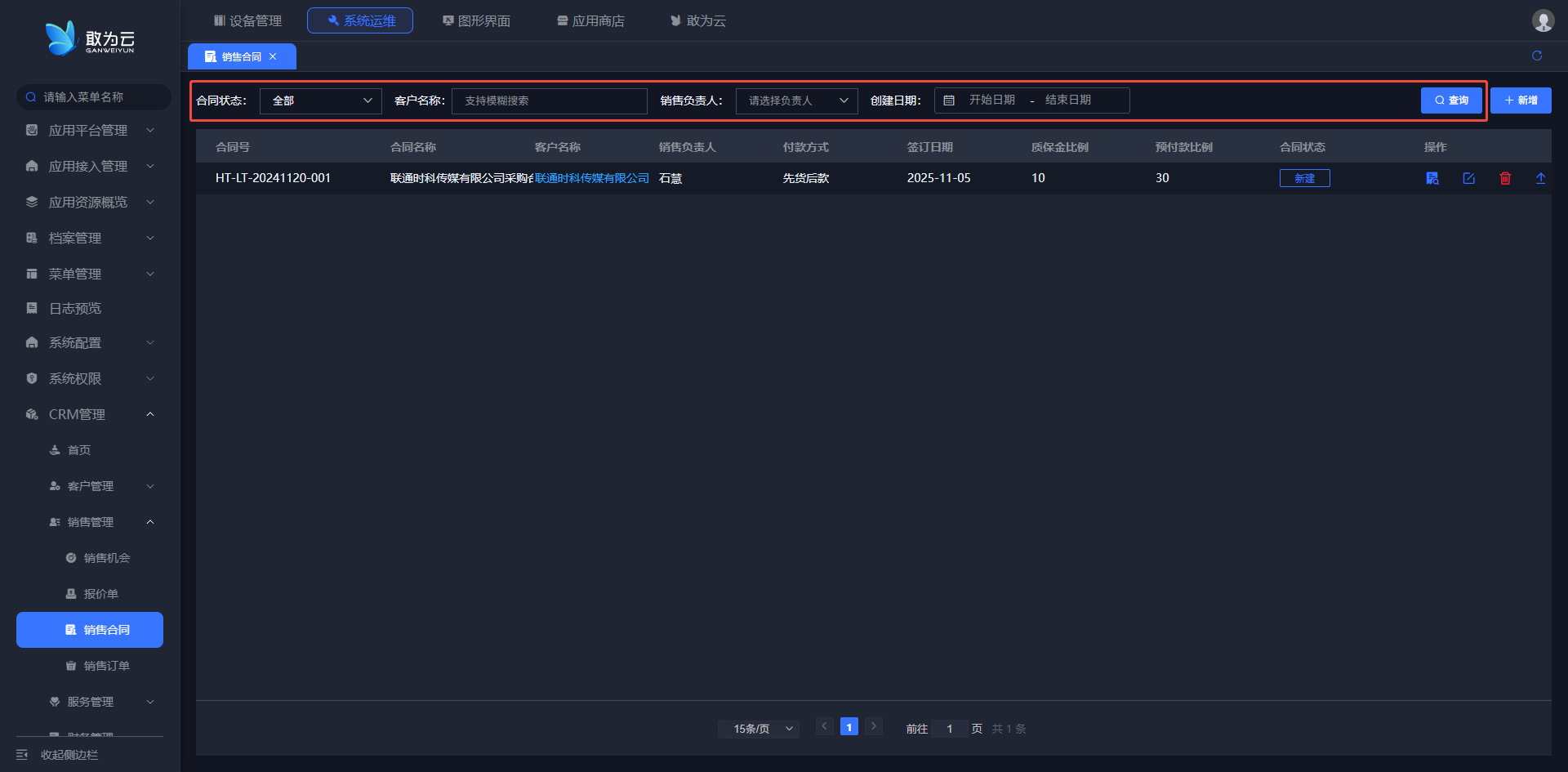Focus the 客户名称 fuzzy search field
This screenshot has height=772, width=1568.
(550, 100)
